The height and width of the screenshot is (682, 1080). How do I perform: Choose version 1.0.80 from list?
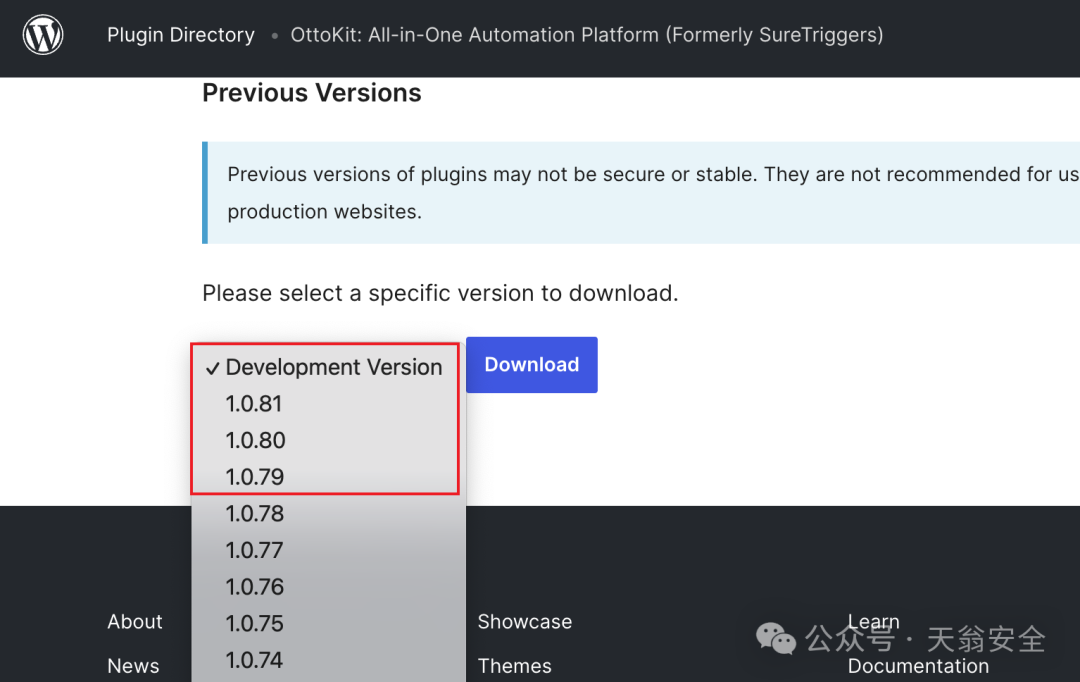[x=329, y=440]
